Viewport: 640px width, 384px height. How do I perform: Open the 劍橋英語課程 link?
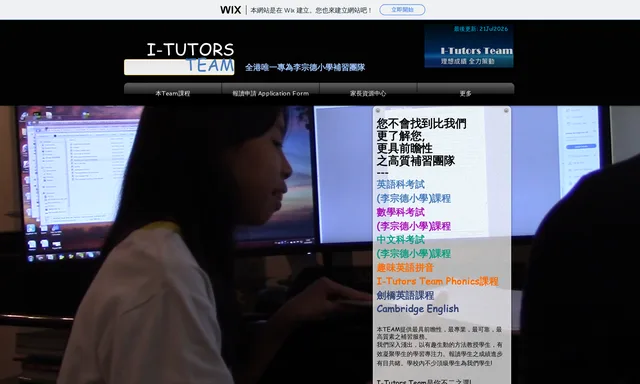pyautogui.click(x=405, y=295)
